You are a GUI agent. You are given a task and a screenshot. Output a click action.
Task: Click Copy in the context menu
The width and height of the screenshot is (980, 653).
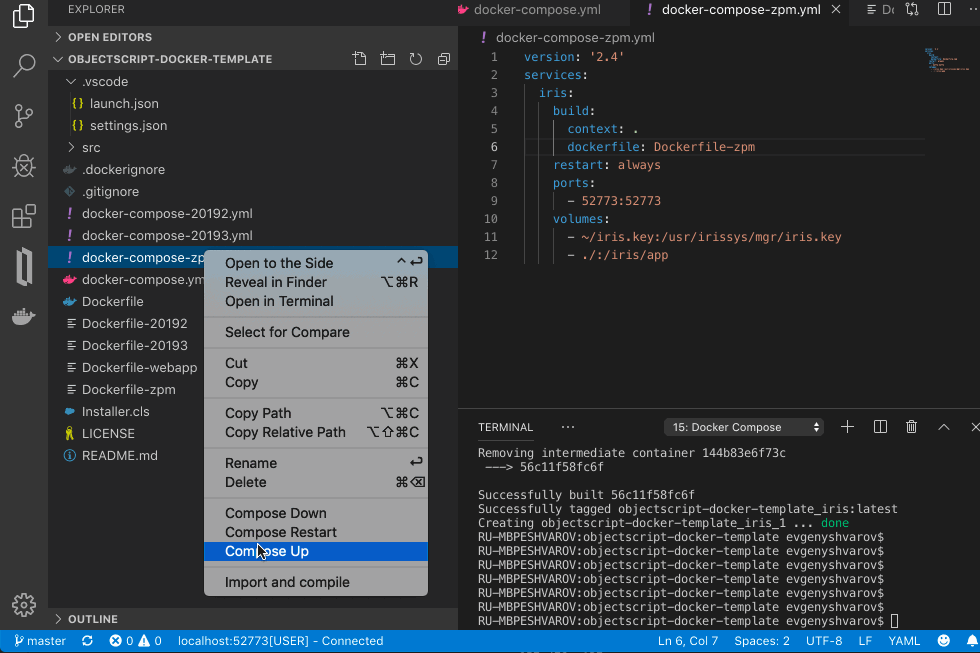(316, 382)
